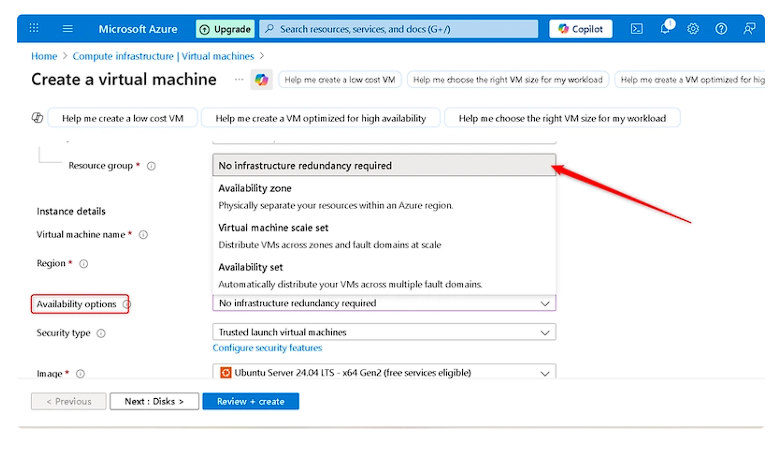Select the 'Availability zone' option

pyautogui.click(x=384, y=196)
